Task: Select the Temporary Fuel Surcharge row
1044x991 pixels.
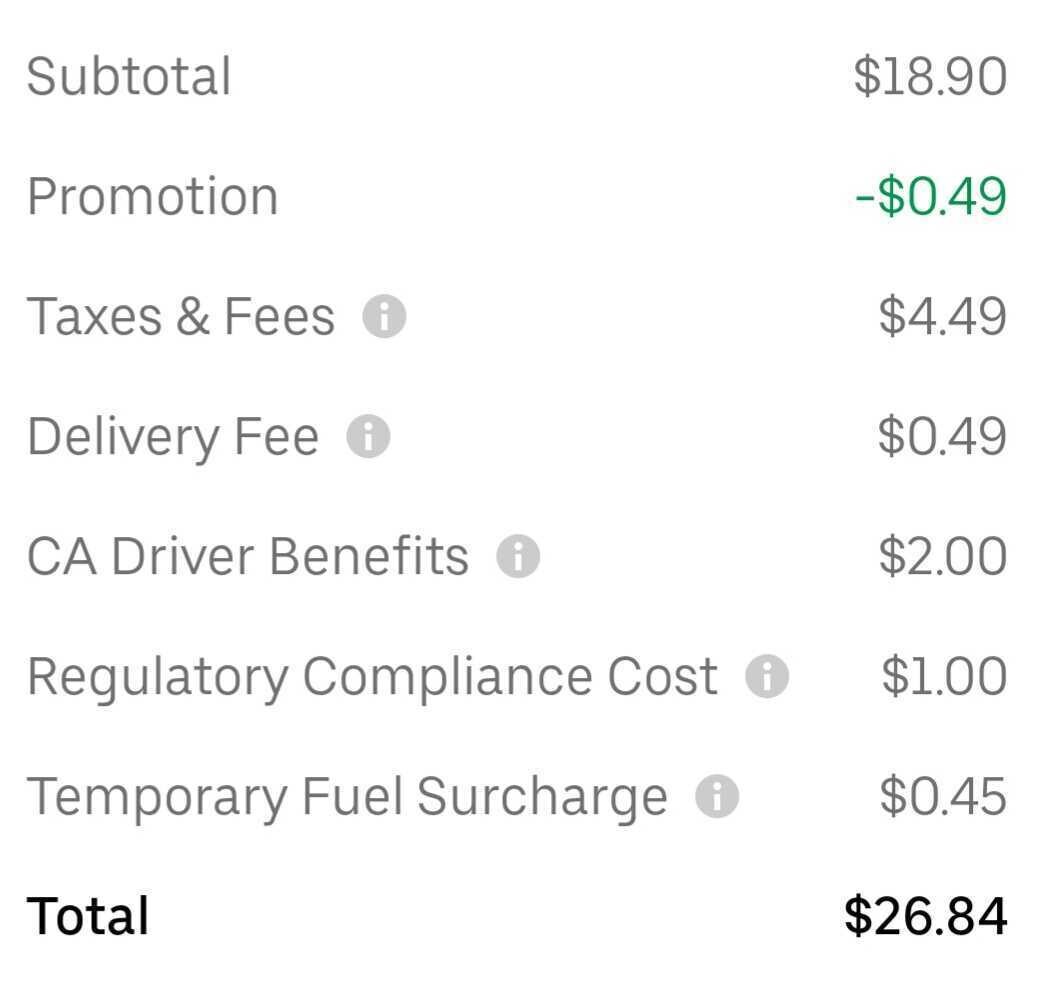Action: (348, 796)
